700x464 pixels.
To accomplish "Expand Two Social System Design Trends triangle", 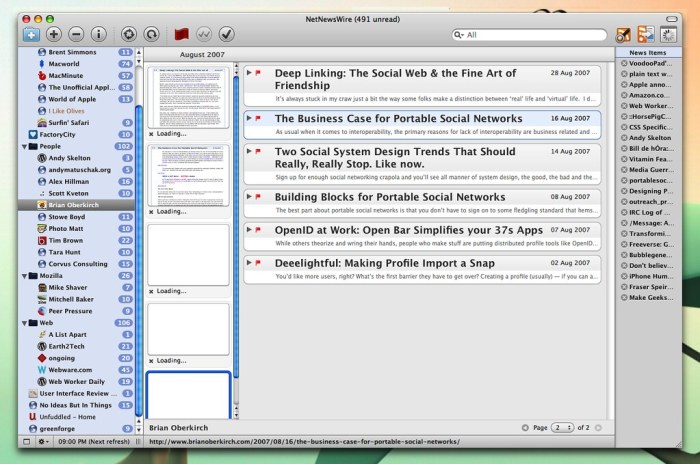I will point(249,151).
